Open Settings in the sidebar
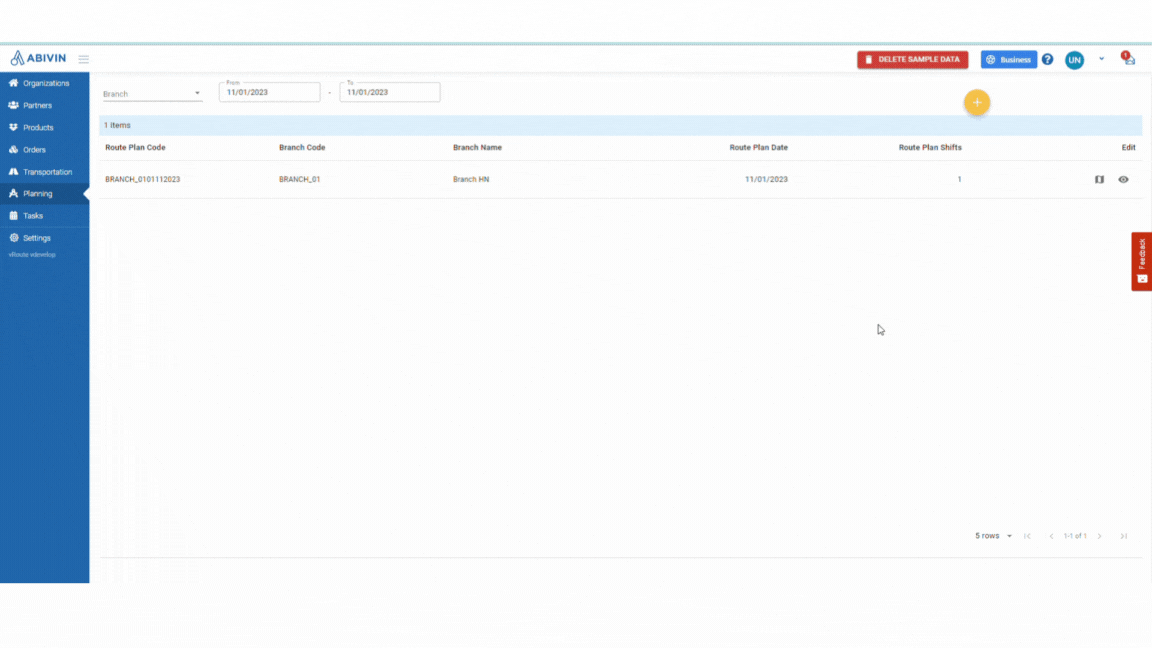 pos(44,237)
